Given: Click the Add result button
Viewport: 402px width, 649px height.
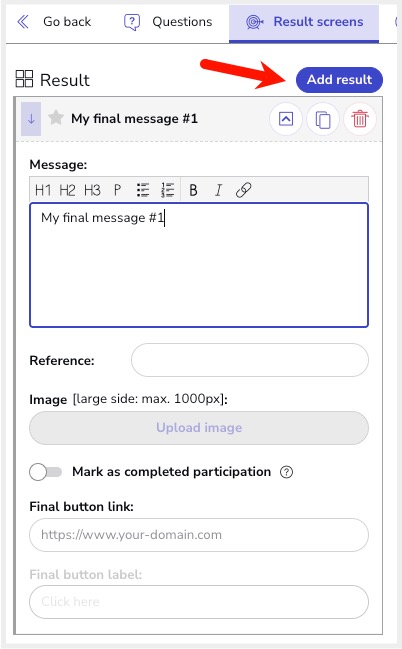Looking at the screenshot, I should tap(339, 79).
